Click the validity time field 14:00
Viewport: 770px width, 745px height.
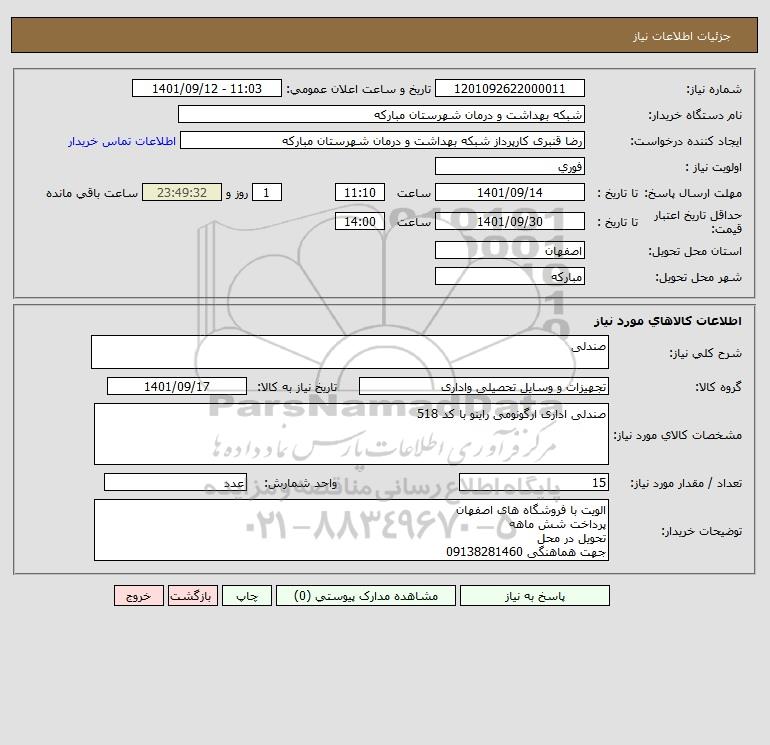pyautogui.click(x=359, y=221)
